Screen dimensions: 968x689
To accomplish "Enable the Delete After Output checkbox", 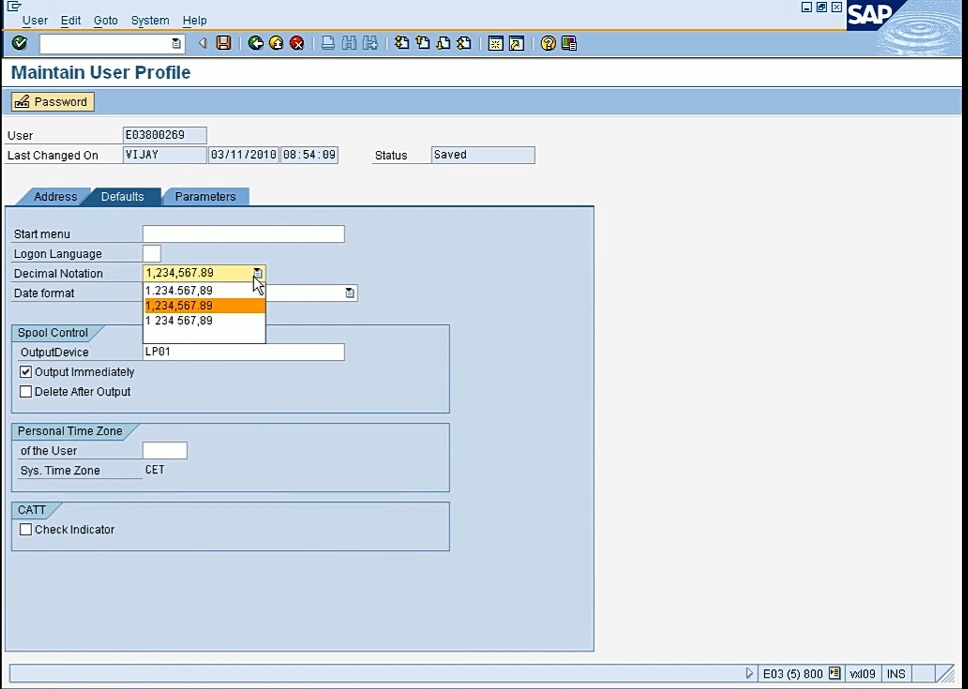I will pos(25,392).
